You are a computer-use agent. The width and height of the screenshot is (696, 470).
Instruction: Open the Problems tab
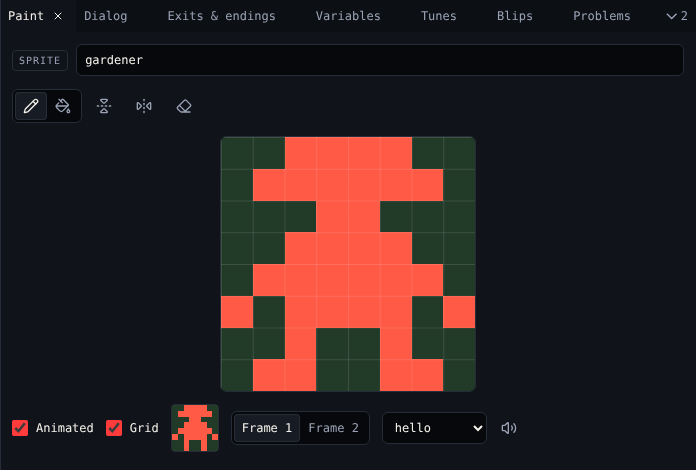[x=601, y=16]
